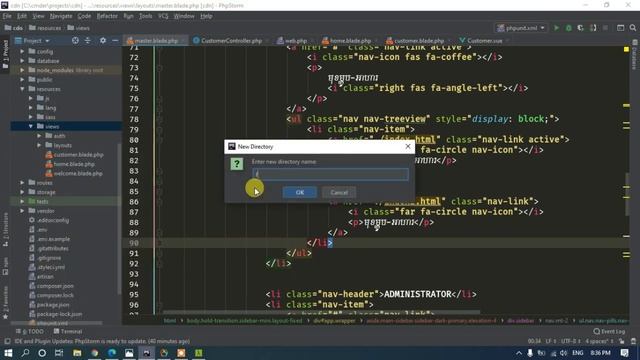Select customer.blade.php in Project tree
The image size is (640, 360).
[x=74, y=155]
